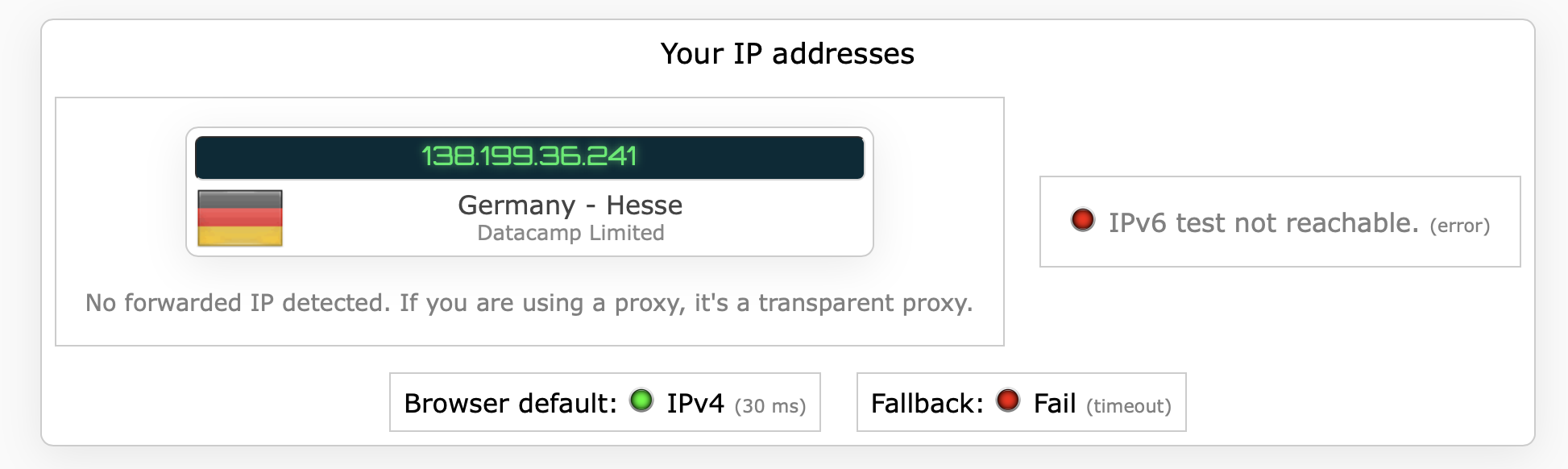Click the red IPv6 status indicator
The width and height of the screenshot is (1568, 469).
[1082, 219]
